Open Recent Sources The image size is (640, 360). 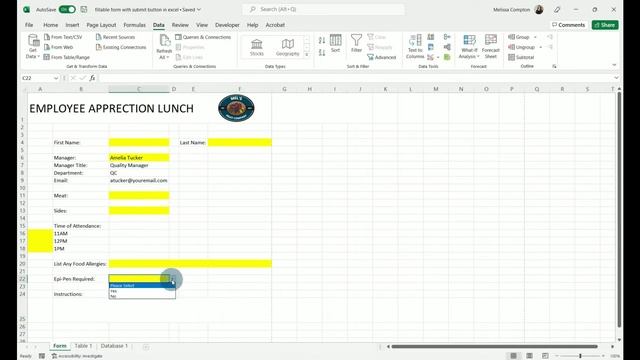click(x=115, y=37)
